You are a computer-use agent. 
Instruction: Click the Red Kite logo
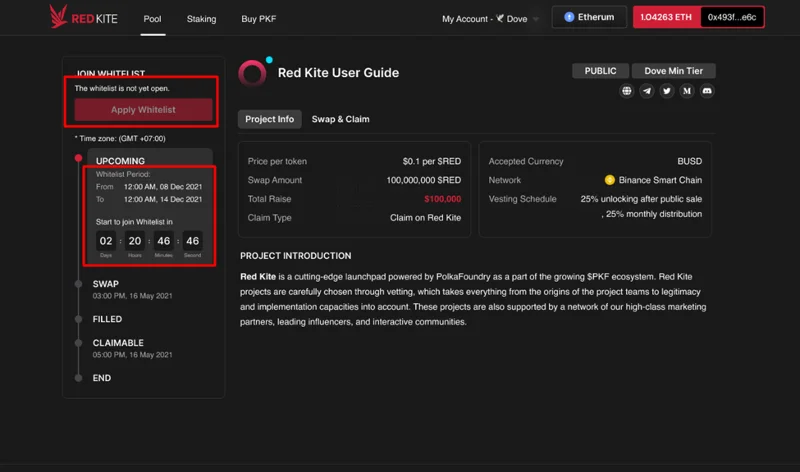click(83, 17)
